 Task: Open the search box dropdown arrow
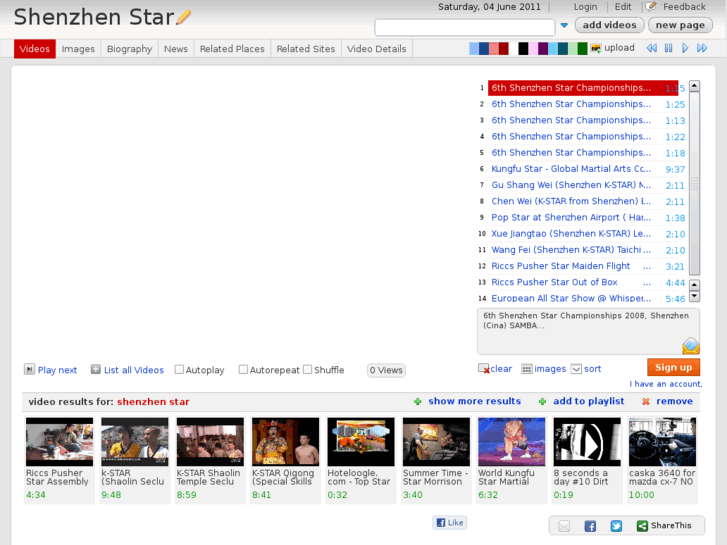tap(564, 26)
